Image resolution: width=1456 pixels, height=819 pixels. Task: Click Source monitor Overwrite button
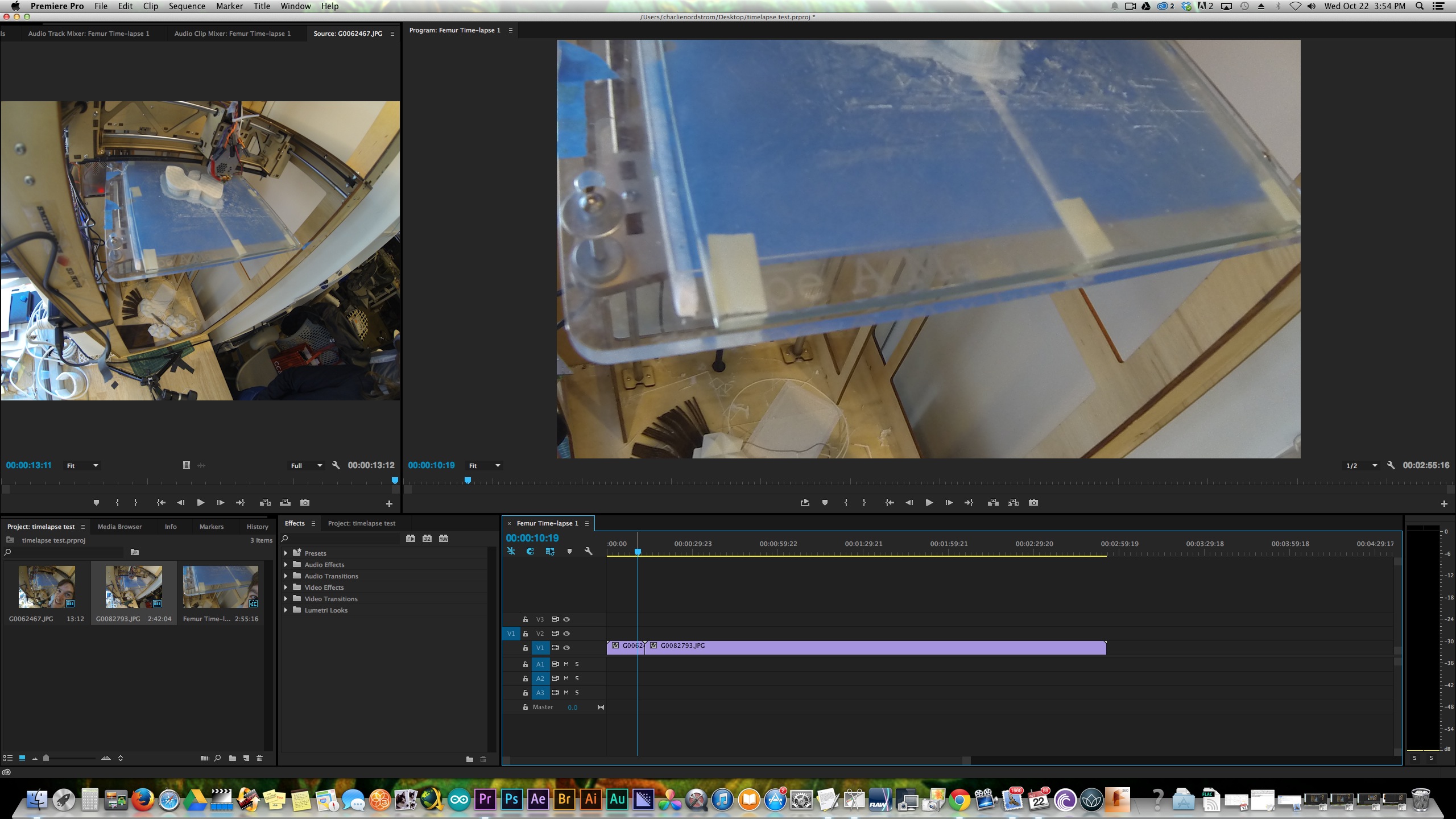[285, 503]
